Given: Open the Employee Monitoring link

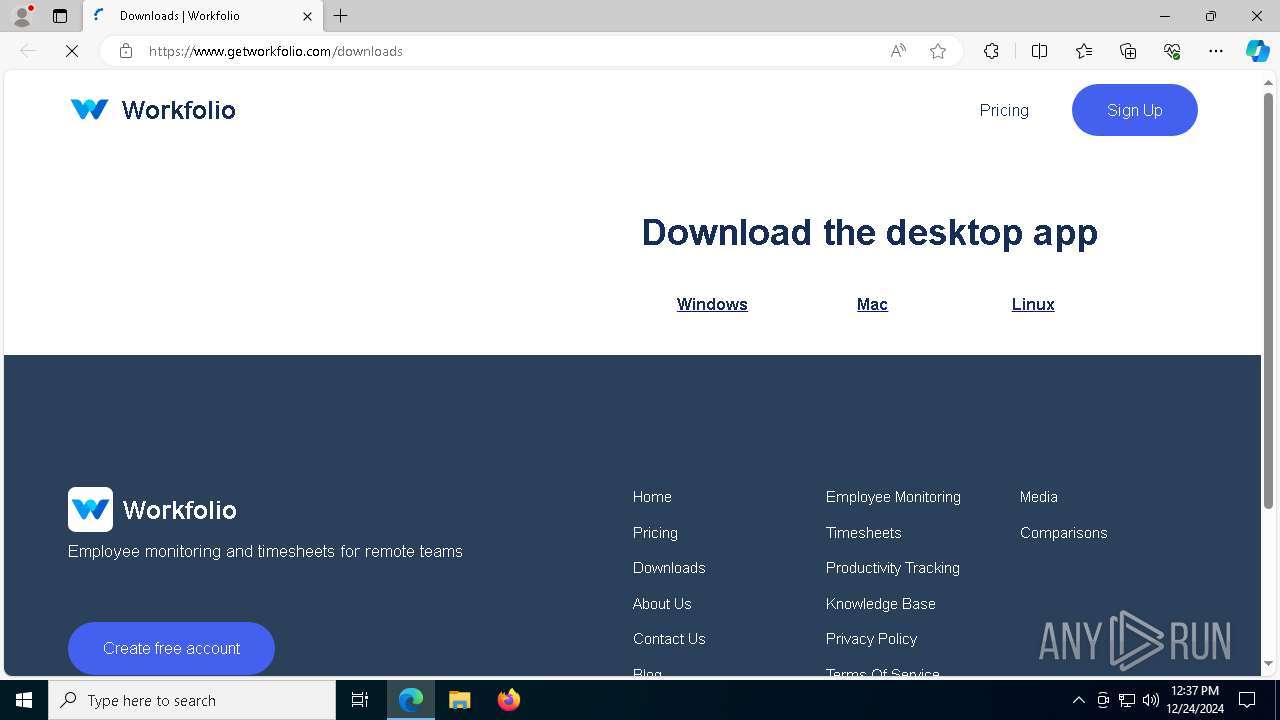Looking at the screenshot, I should (x=893, y=497).
